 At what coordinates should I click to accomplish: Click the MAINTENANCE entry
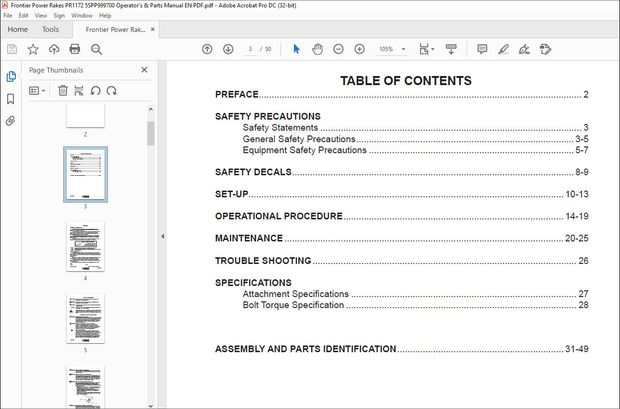401,238
